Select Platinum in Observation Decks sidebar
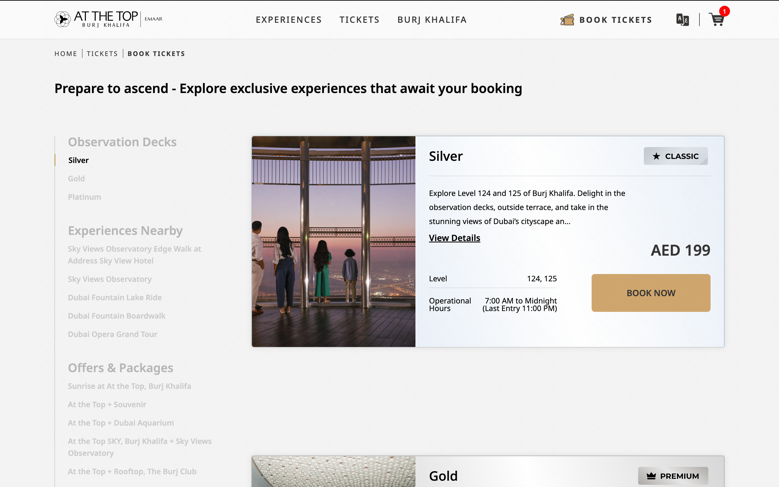779x487 pixels. (84, 197)
